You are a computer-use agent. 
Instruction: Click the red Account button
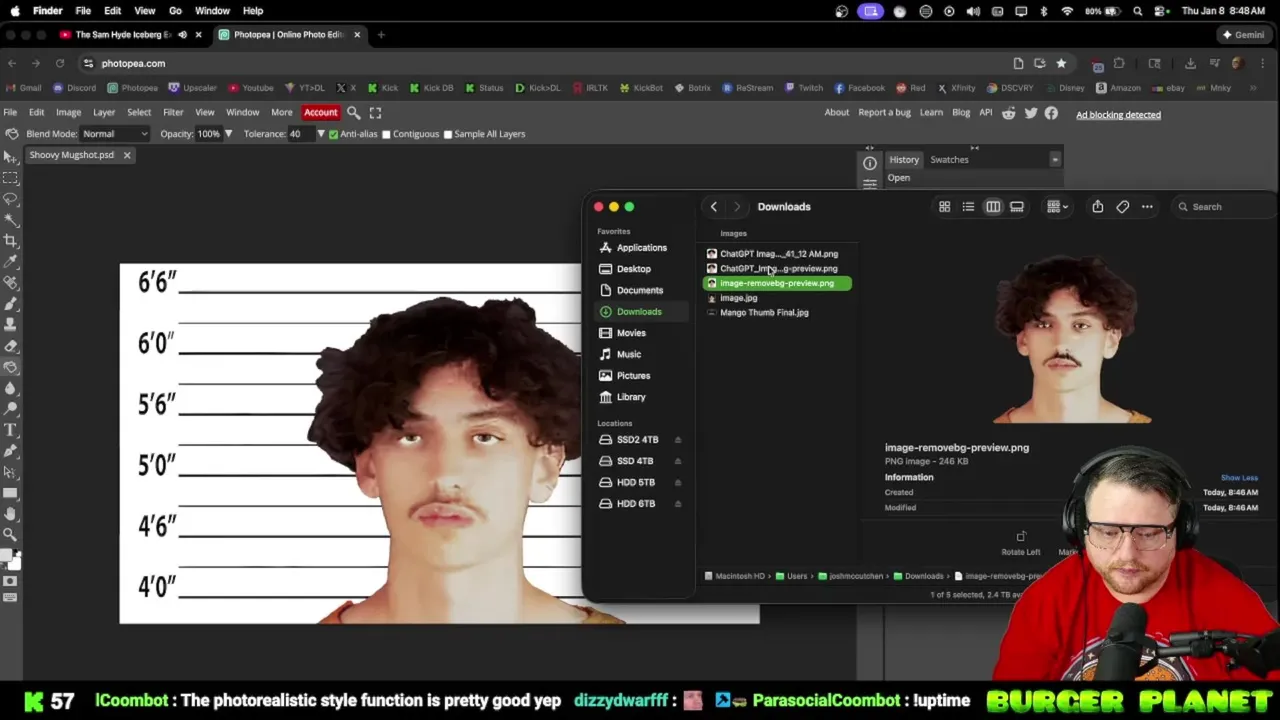point(320,113)
